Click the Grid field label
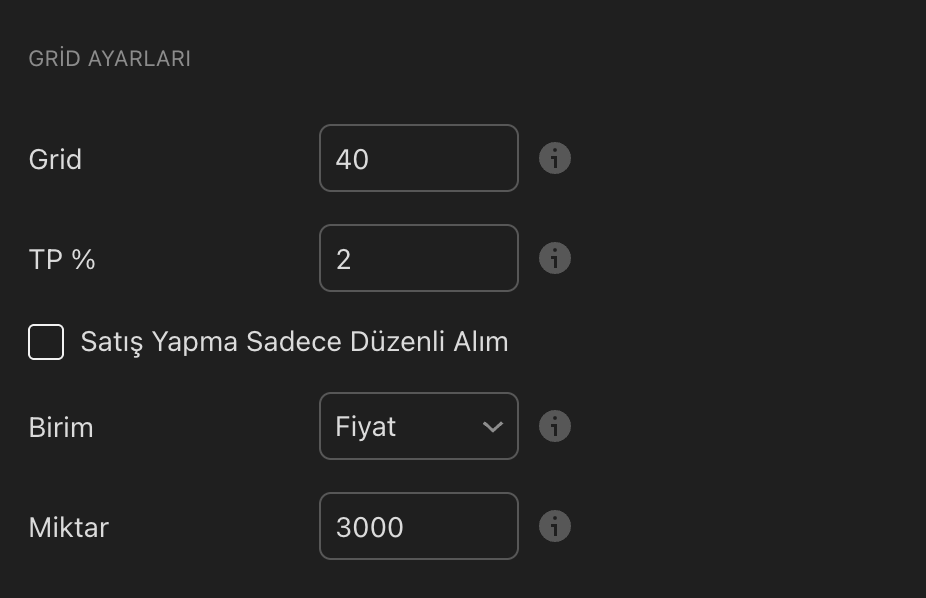The width and height of the screenshot is (926, 598). coord(55,159)
